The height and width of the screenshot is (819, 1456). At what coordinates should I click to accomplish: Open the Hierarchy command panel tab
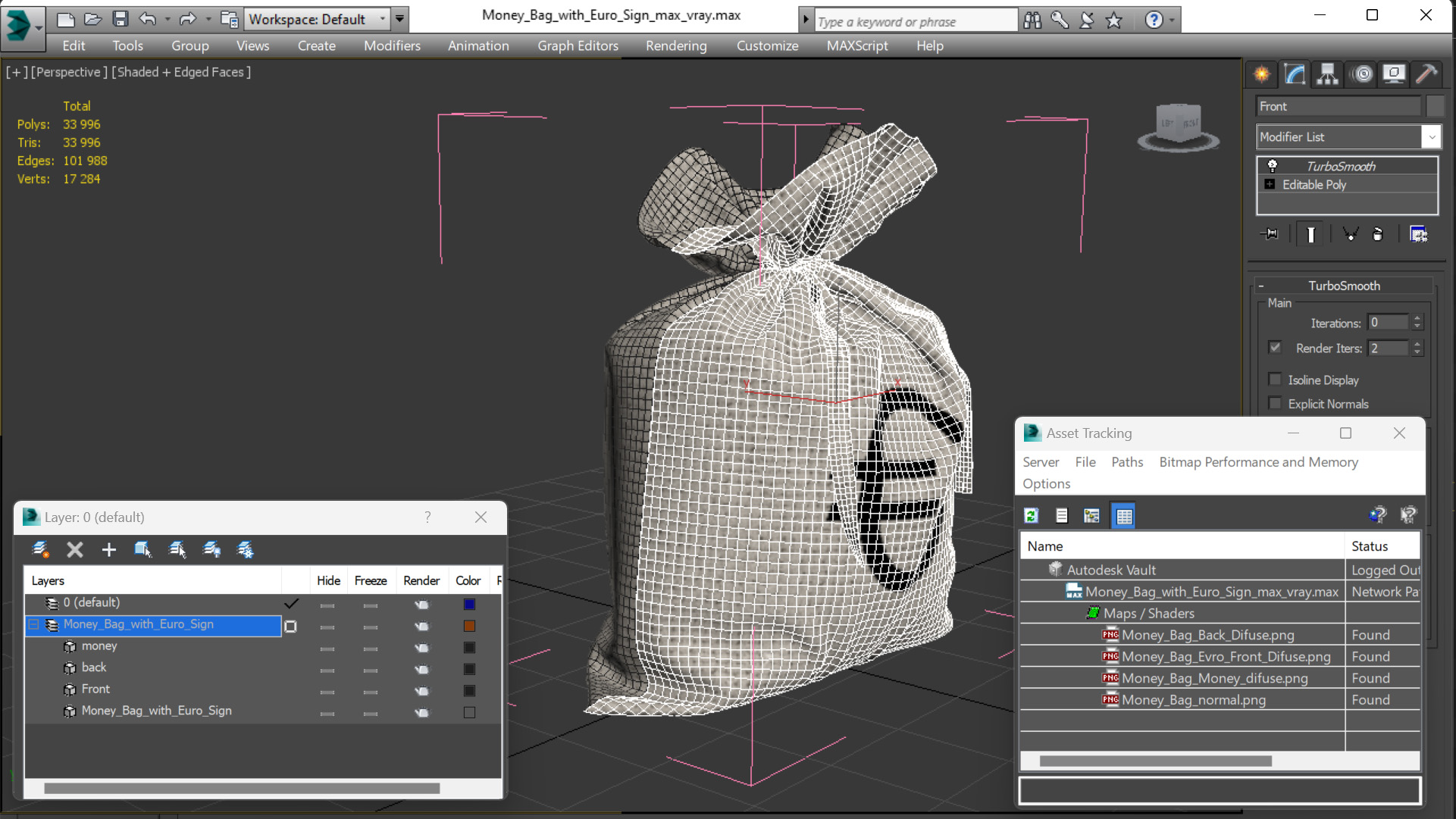point(1327,74)
